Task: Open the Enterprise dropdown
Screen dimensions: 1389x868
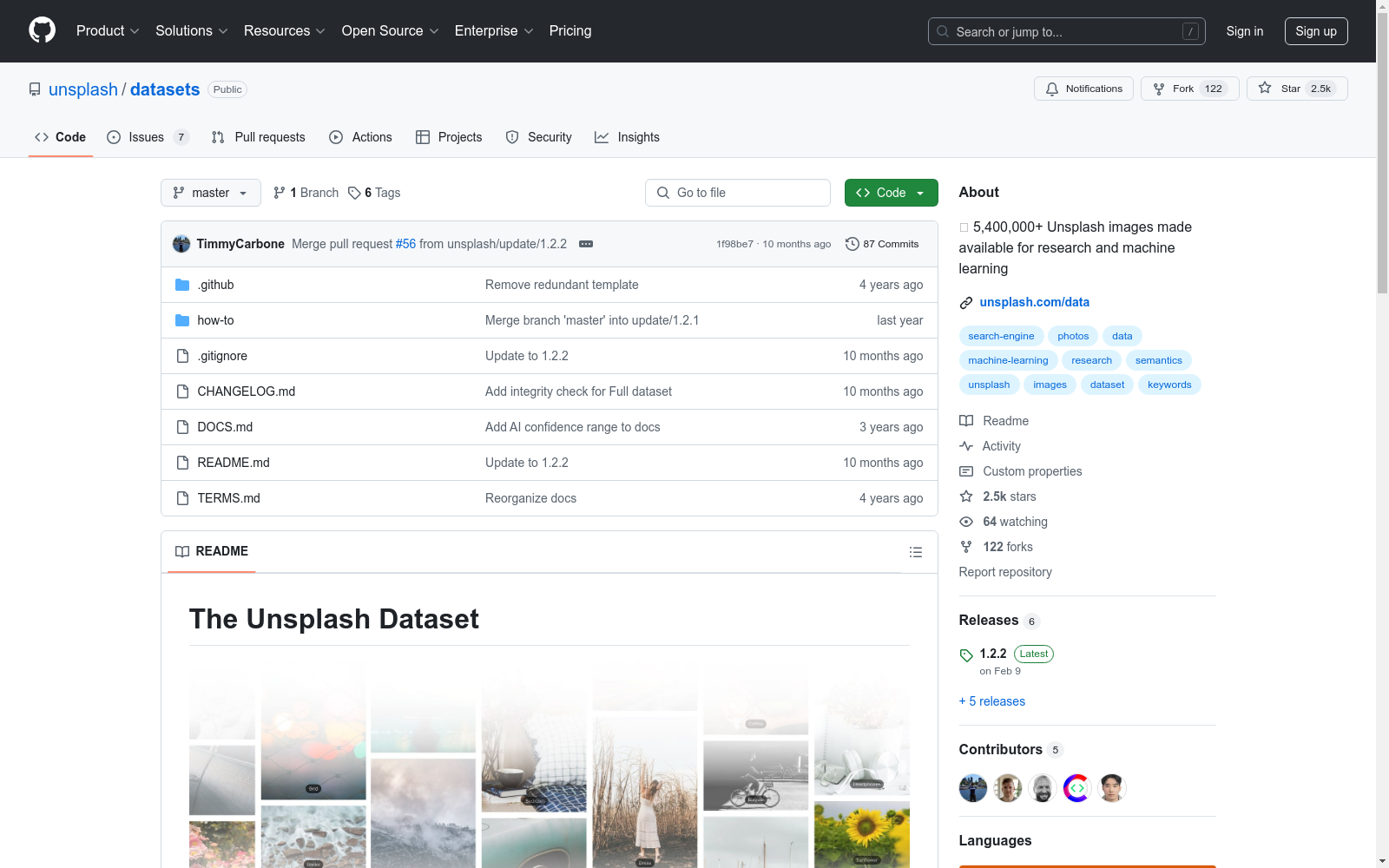Action: point(493,30)
